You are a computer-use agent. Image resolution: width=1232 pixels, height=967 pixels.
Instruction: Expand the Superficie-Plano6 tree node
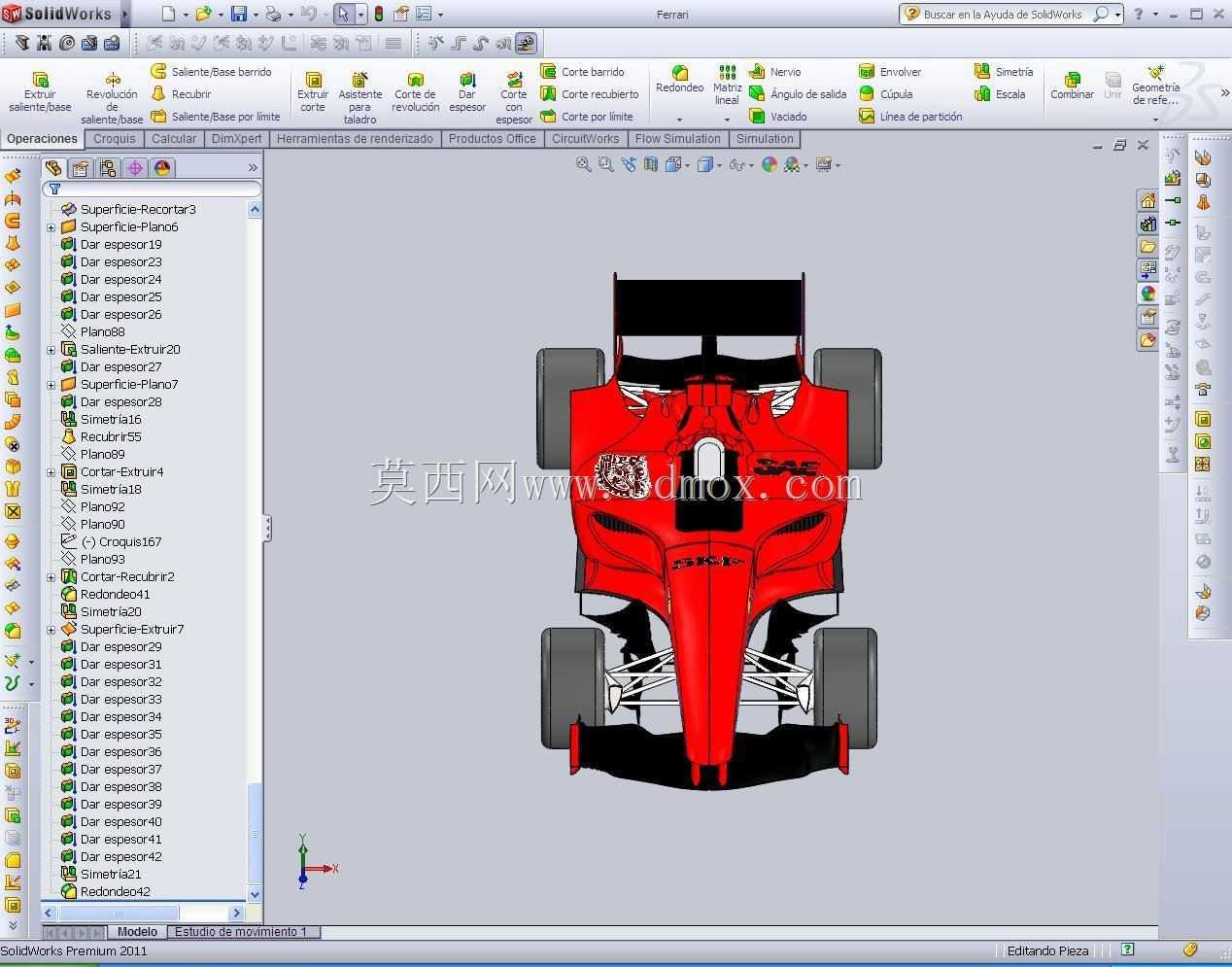tap(51, 227)
